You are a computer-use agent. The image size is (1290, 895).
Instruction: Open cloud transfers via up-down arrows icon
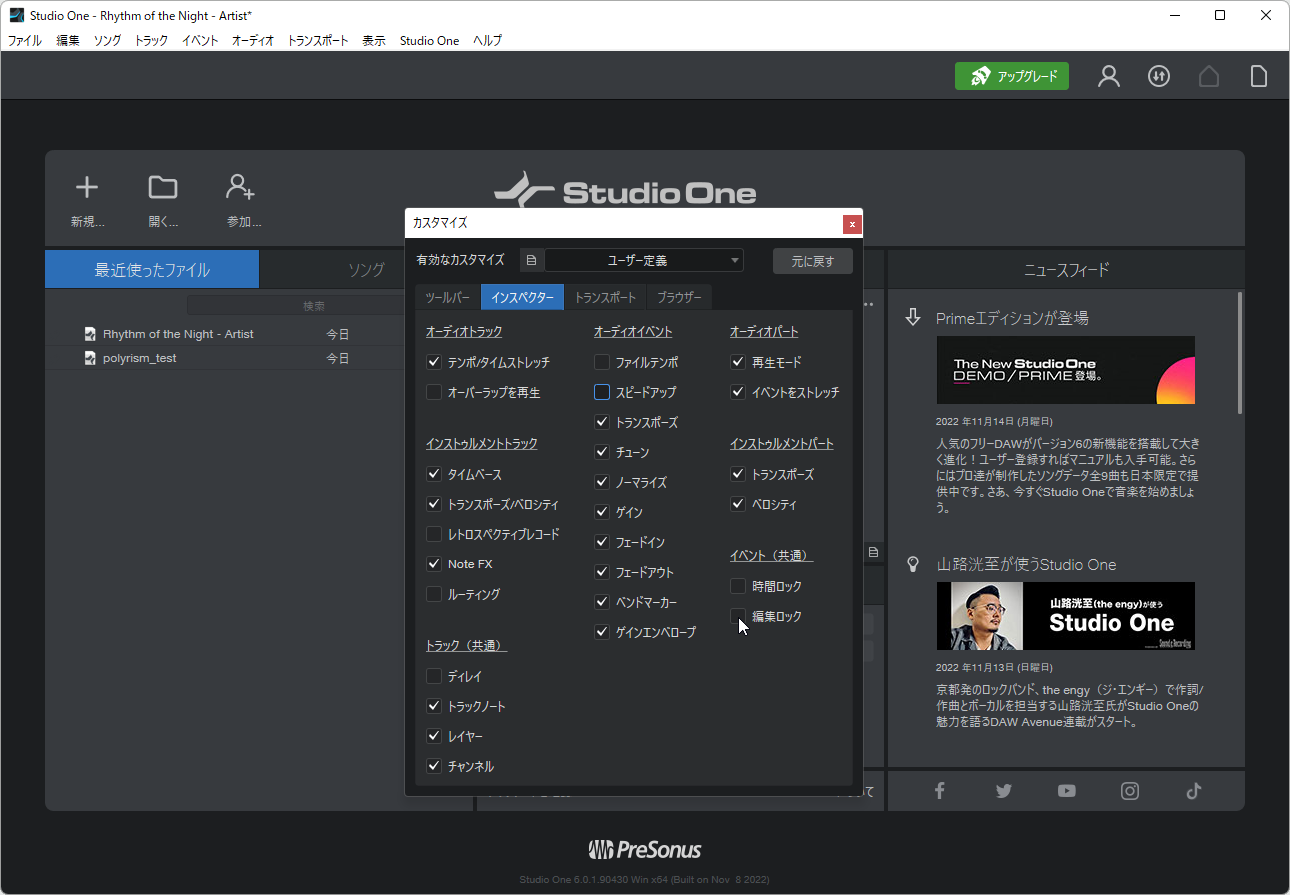1158,76
